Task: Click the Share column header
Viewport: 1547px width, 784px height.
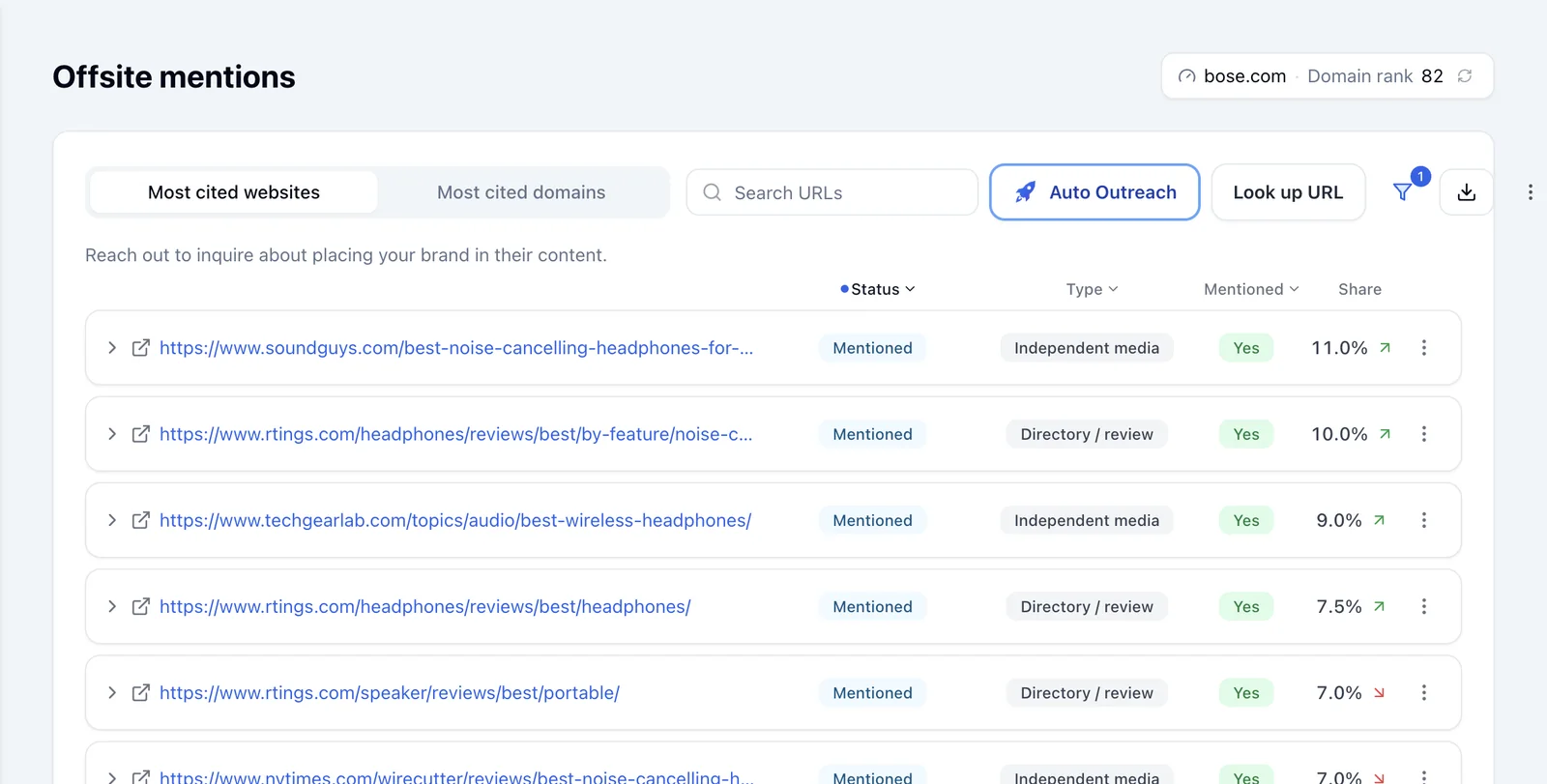Action: coord(1359,289)
